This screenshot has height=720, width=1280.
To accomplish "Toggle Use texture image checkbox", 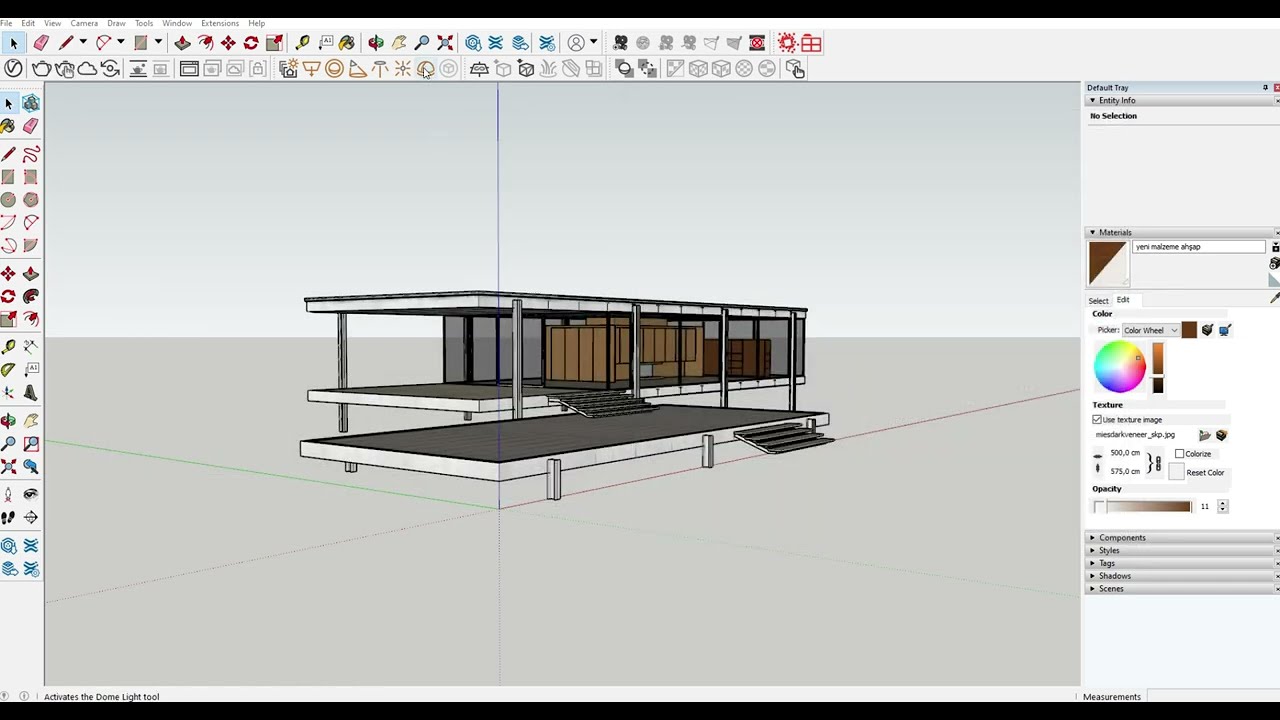I will click(x=1097, y=420).
